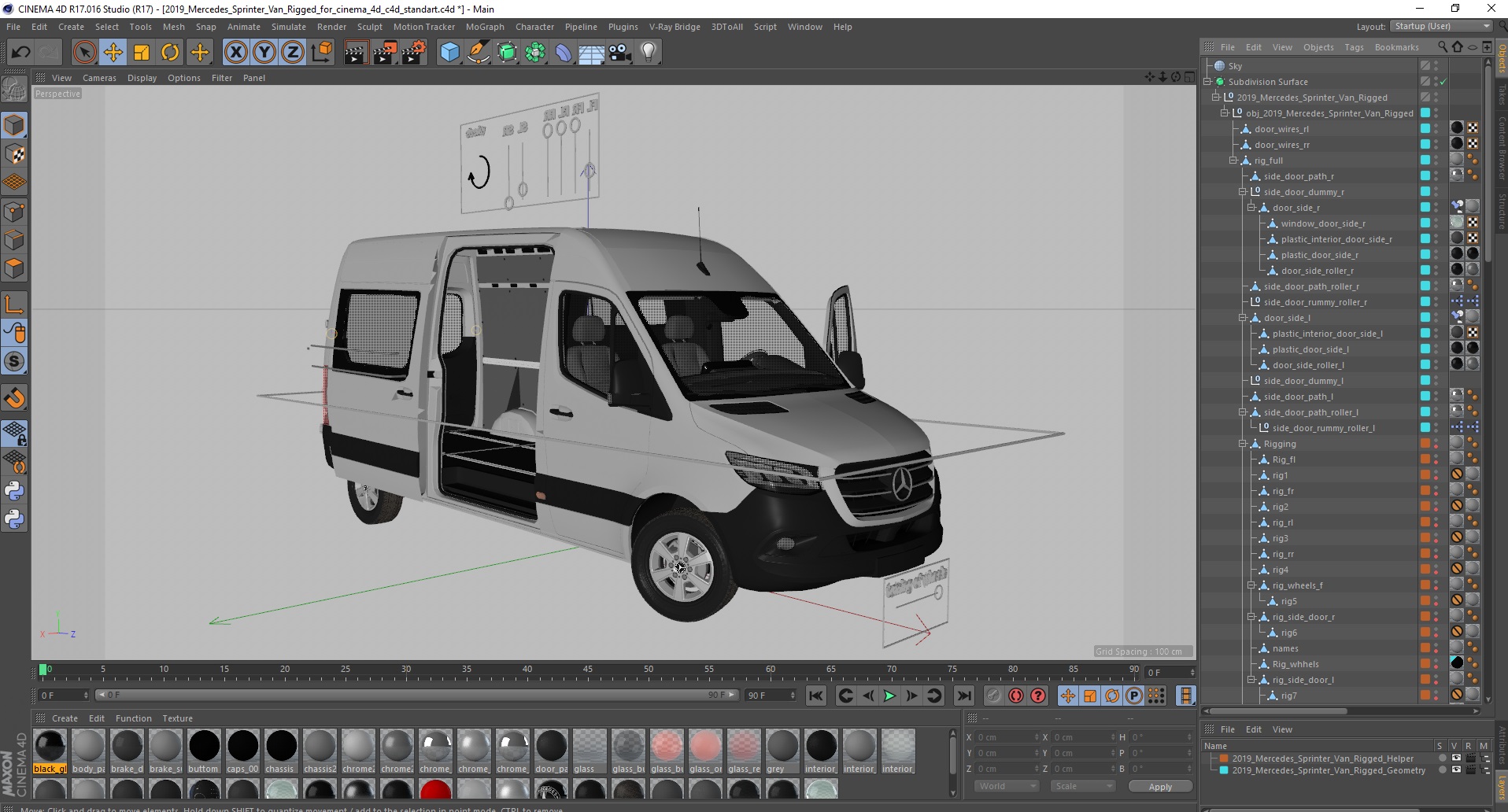Screen dimensions: 1508x812
Task: Open the File menu
Action: (13, 27)
